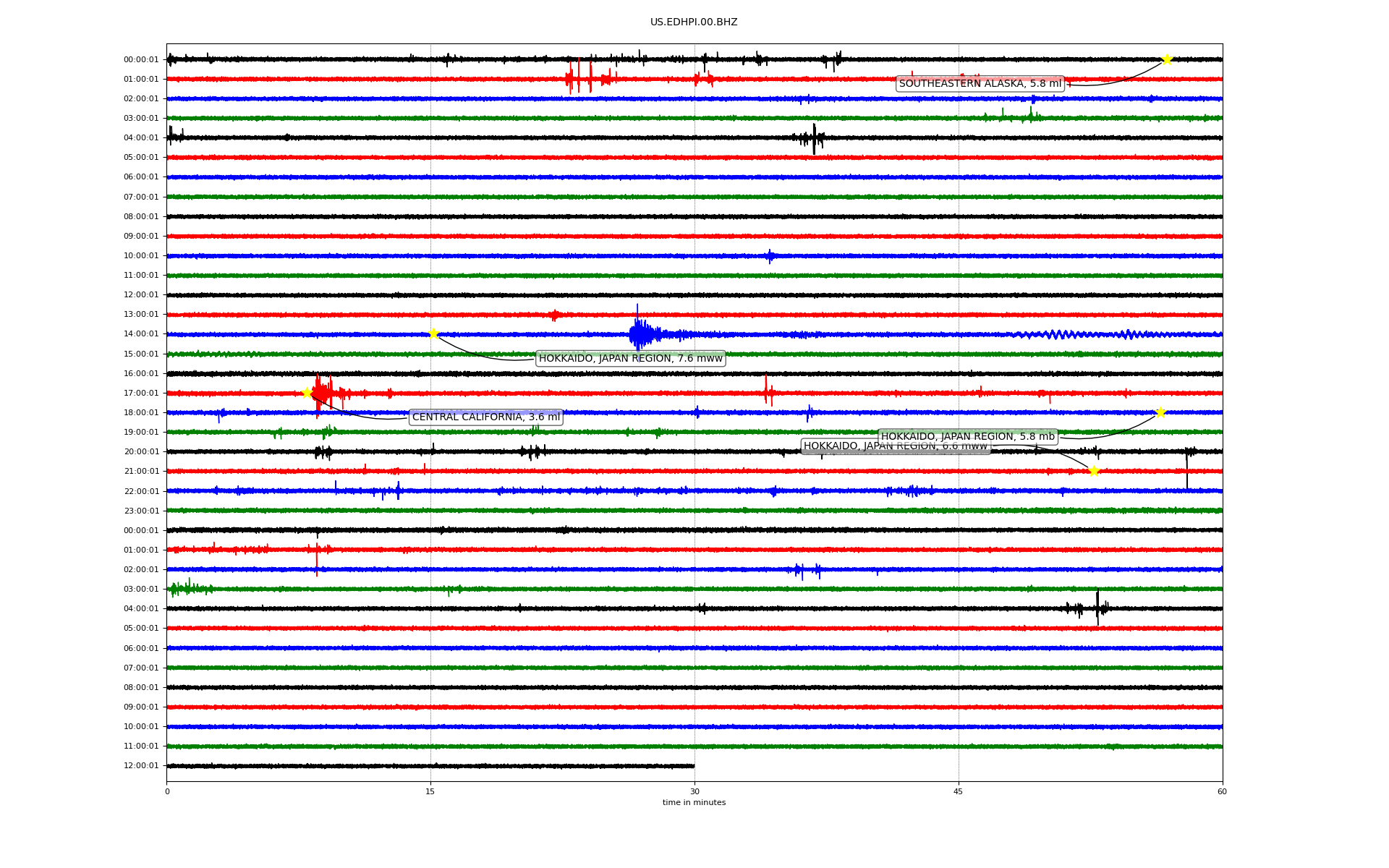Click the final 12:00:01 row time label

pyautogui.click(x=141, y=765)
